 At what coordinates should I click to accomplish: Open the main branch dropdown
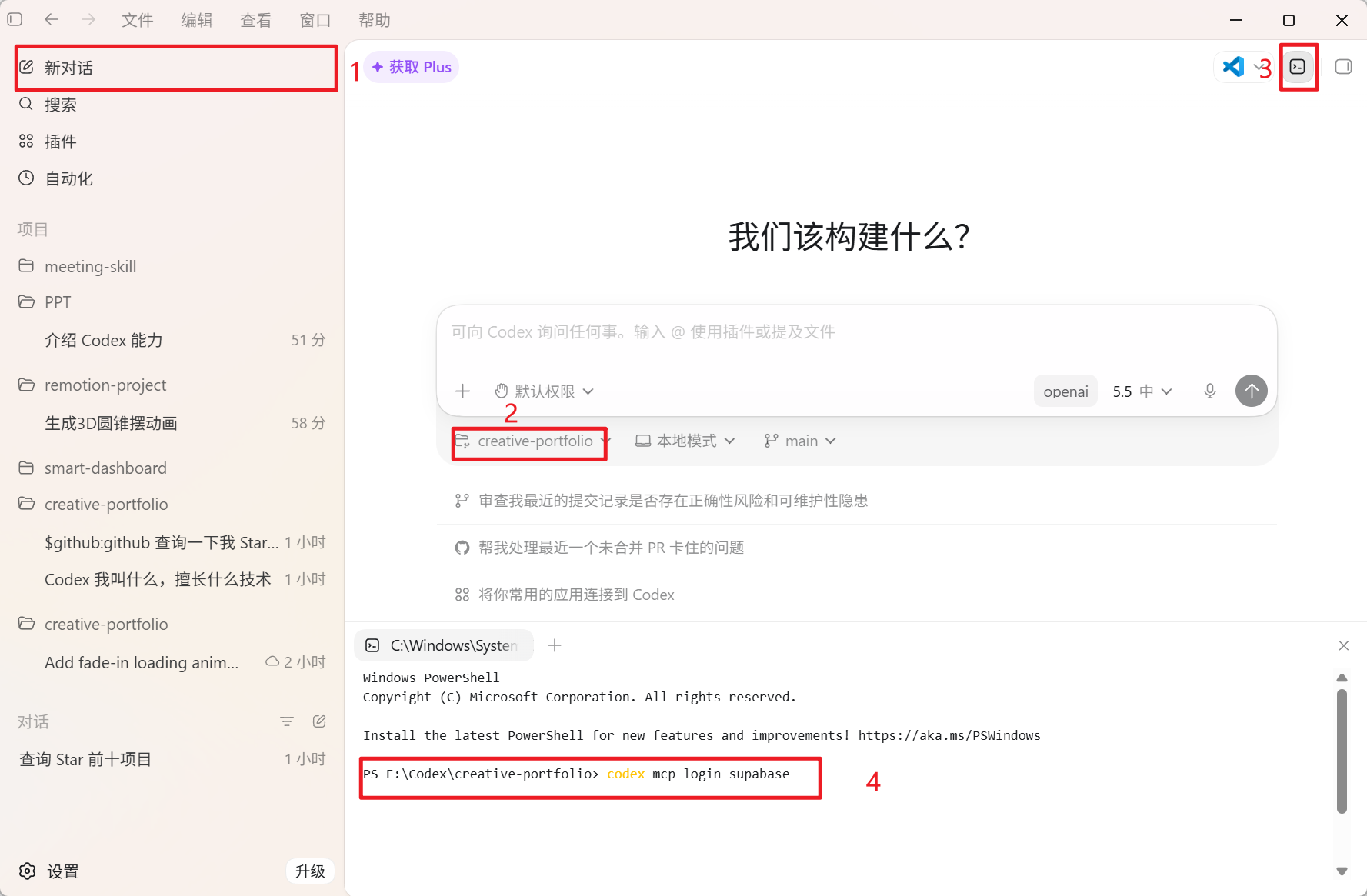[800, 441]
